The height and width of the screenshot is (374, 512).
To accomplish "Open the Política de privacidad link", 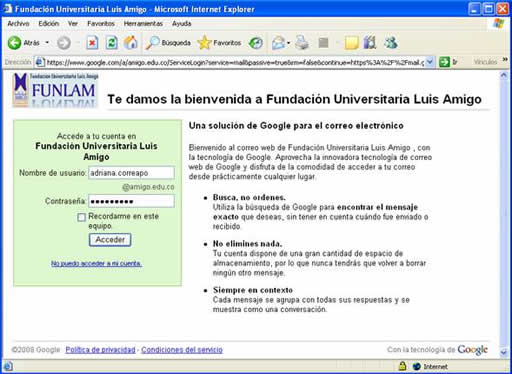I will pyautogui.click(x=100, y=350).
